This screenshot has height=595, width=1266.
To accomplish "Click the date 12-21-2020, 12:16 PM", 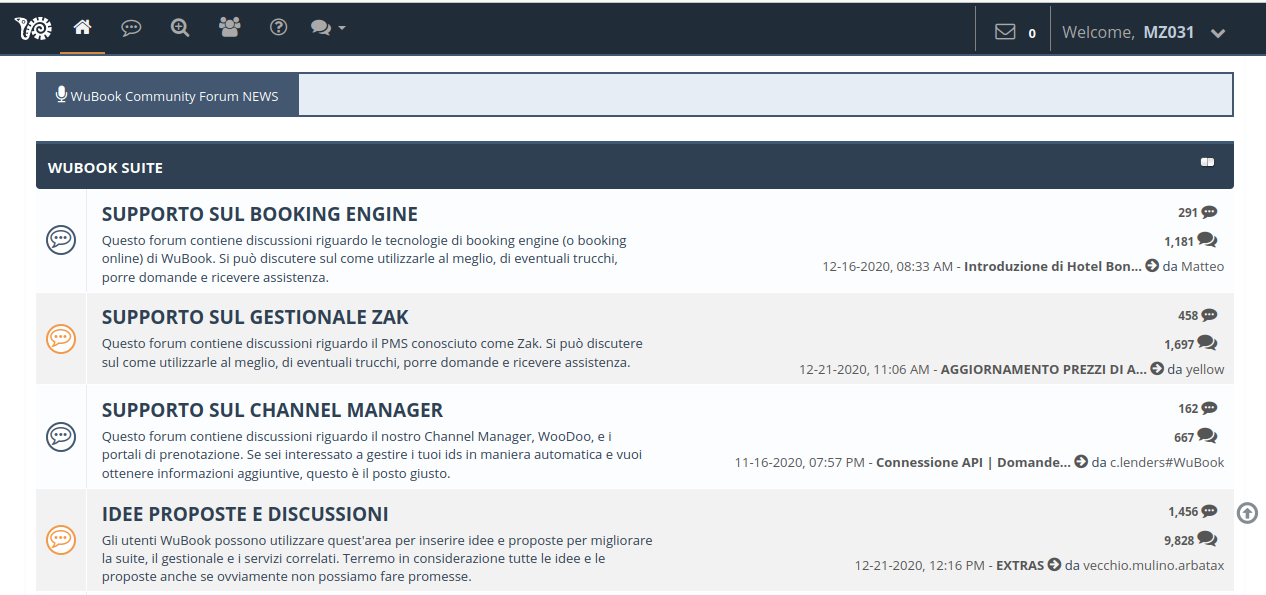I will click(x=920, y=565).
